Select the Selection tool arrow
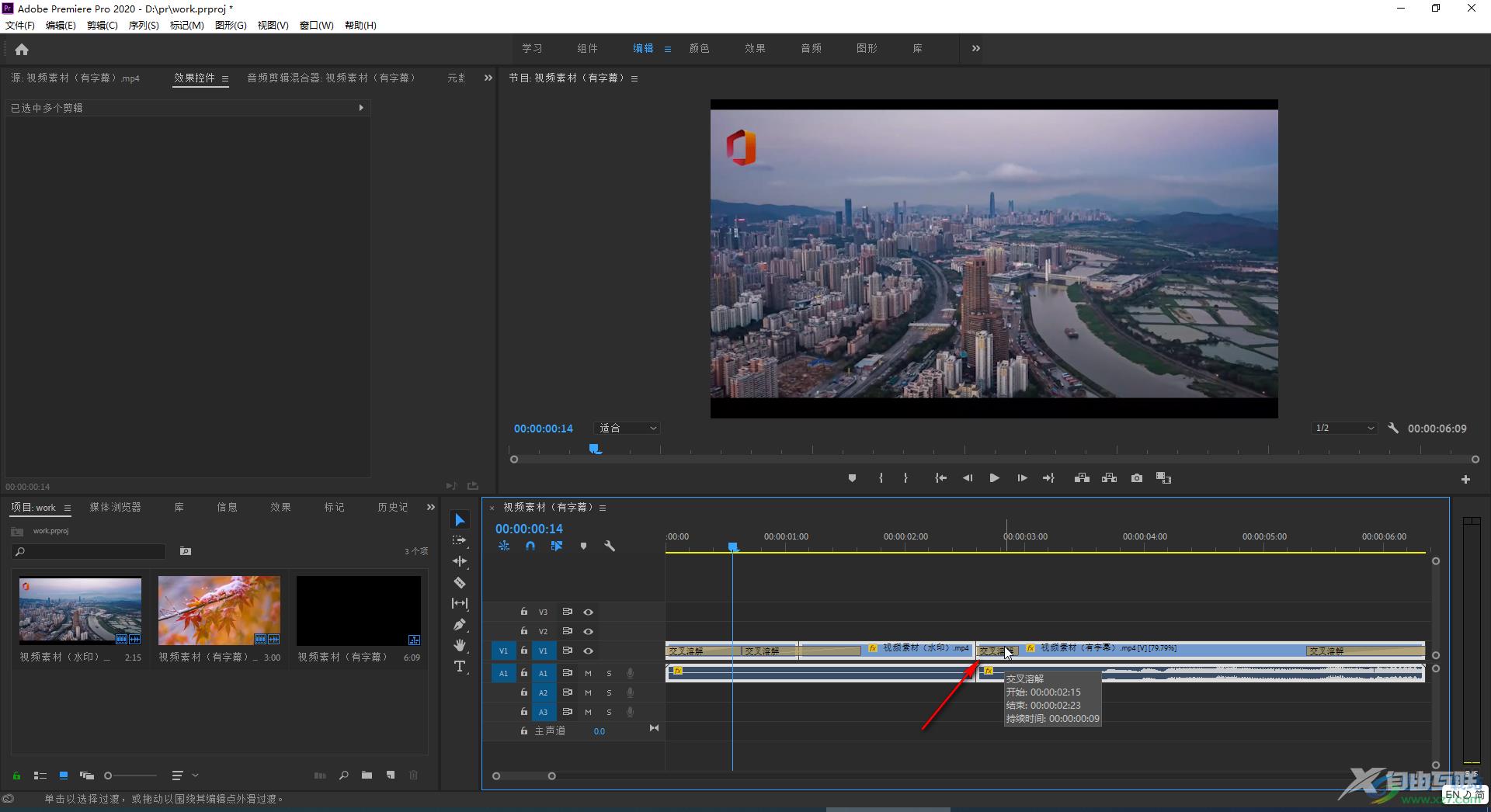1491x812 pixels. [460, 520]
